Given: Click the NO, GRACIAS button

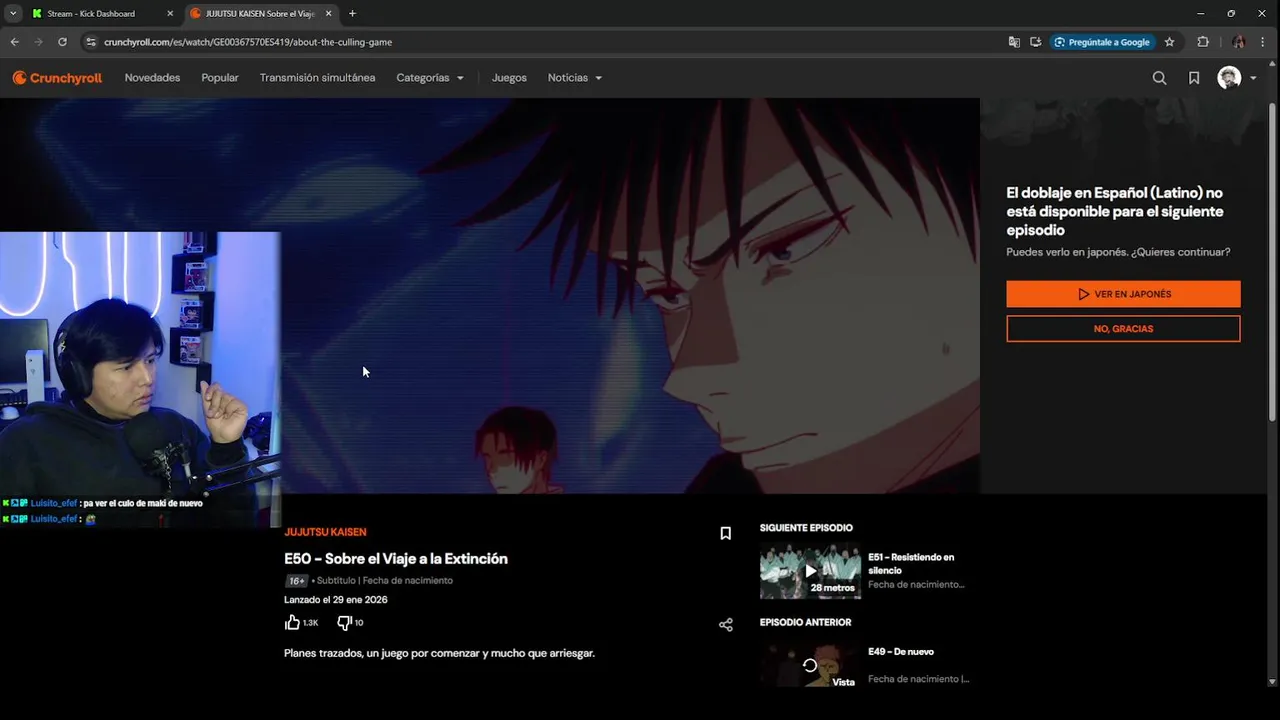Looking at the screenshot, I should (1123, 329).
